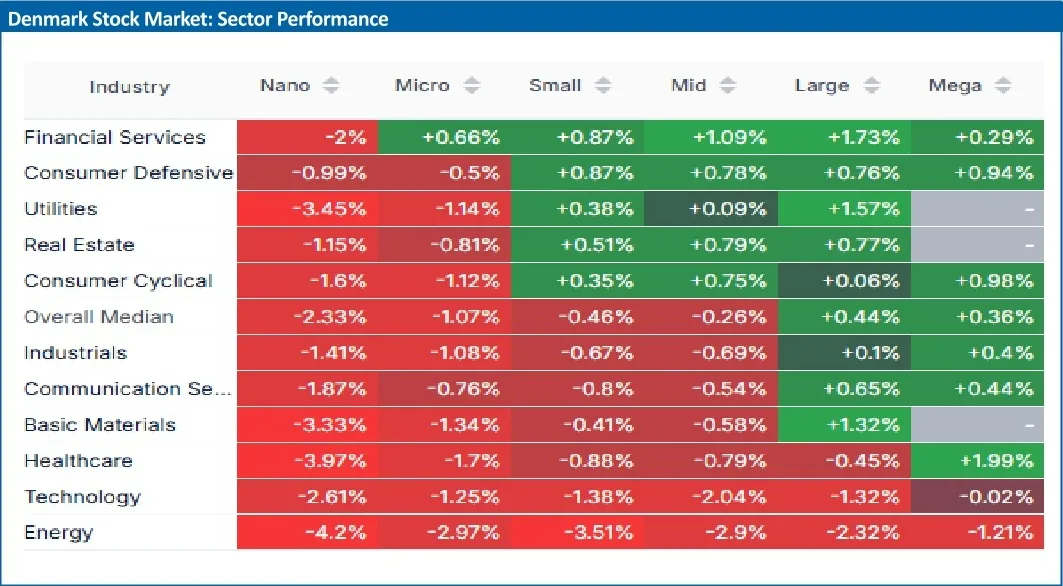1063x586 pixels.
Task: Click the Financial Services row label
Action: point(115,138)
